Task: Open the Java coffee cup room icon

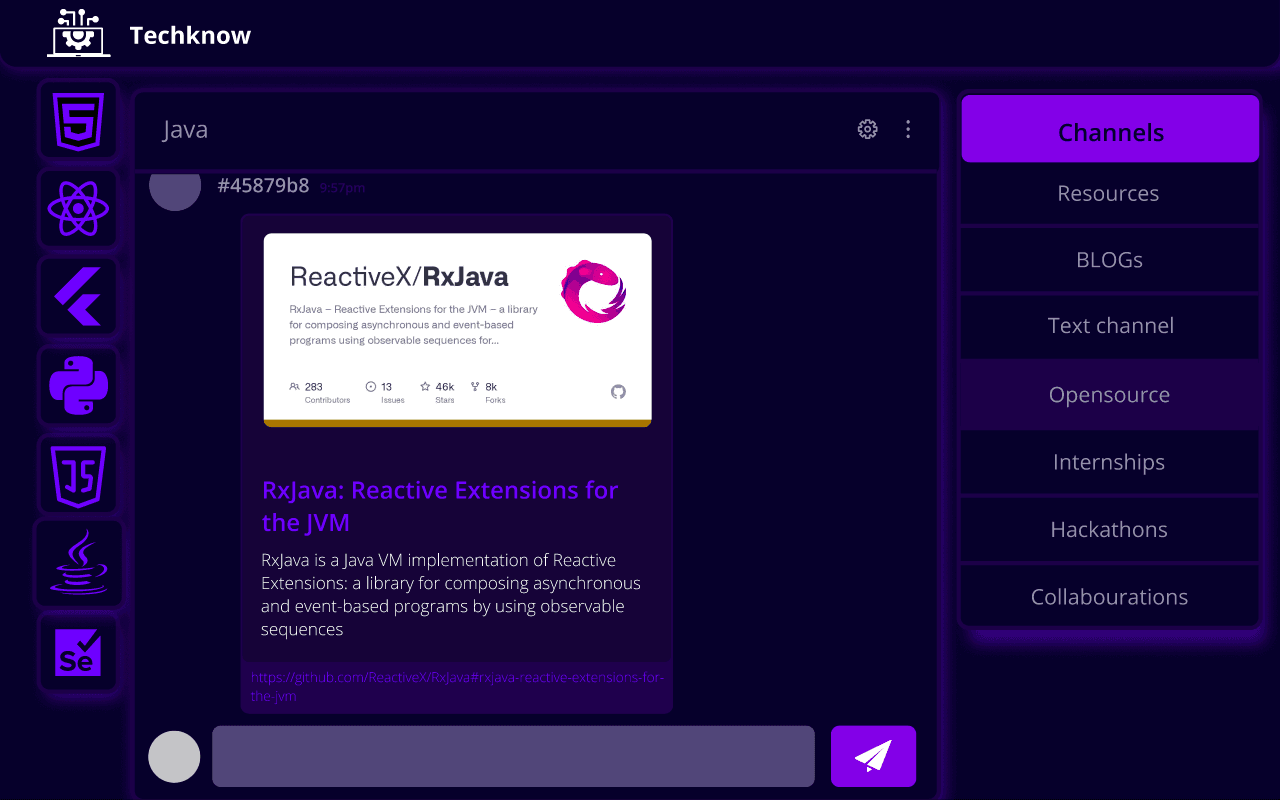Action: coord(78,563)
